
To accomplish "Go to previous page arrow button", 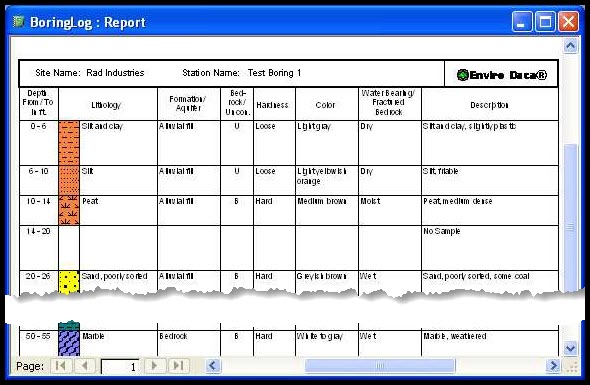I will click(x=85, y=365).
